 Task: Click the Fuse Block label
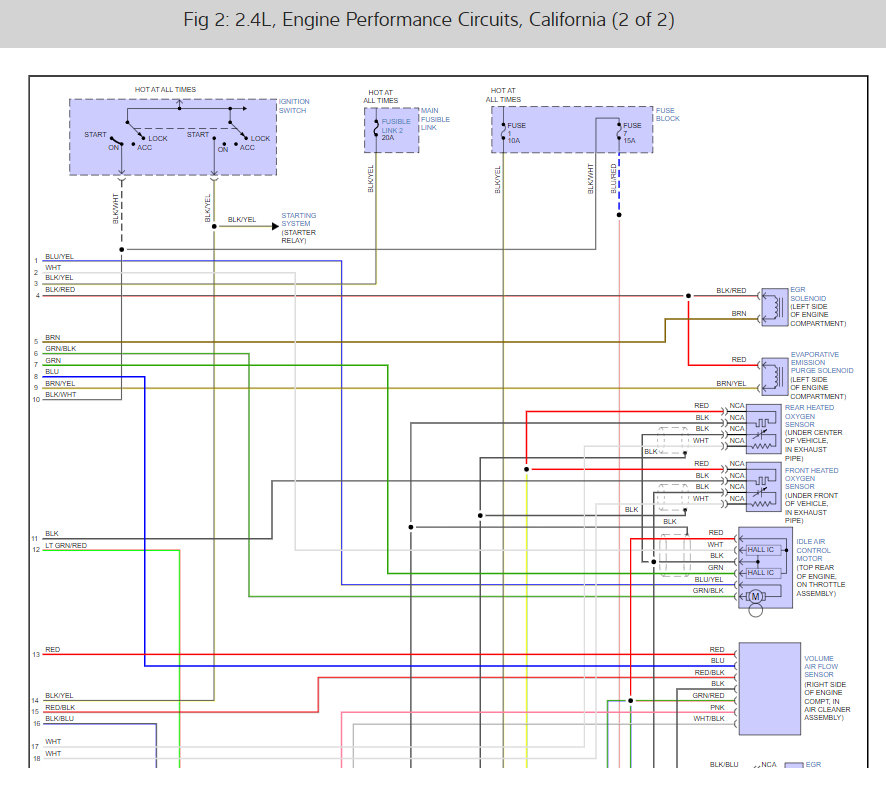click(667, 115)
